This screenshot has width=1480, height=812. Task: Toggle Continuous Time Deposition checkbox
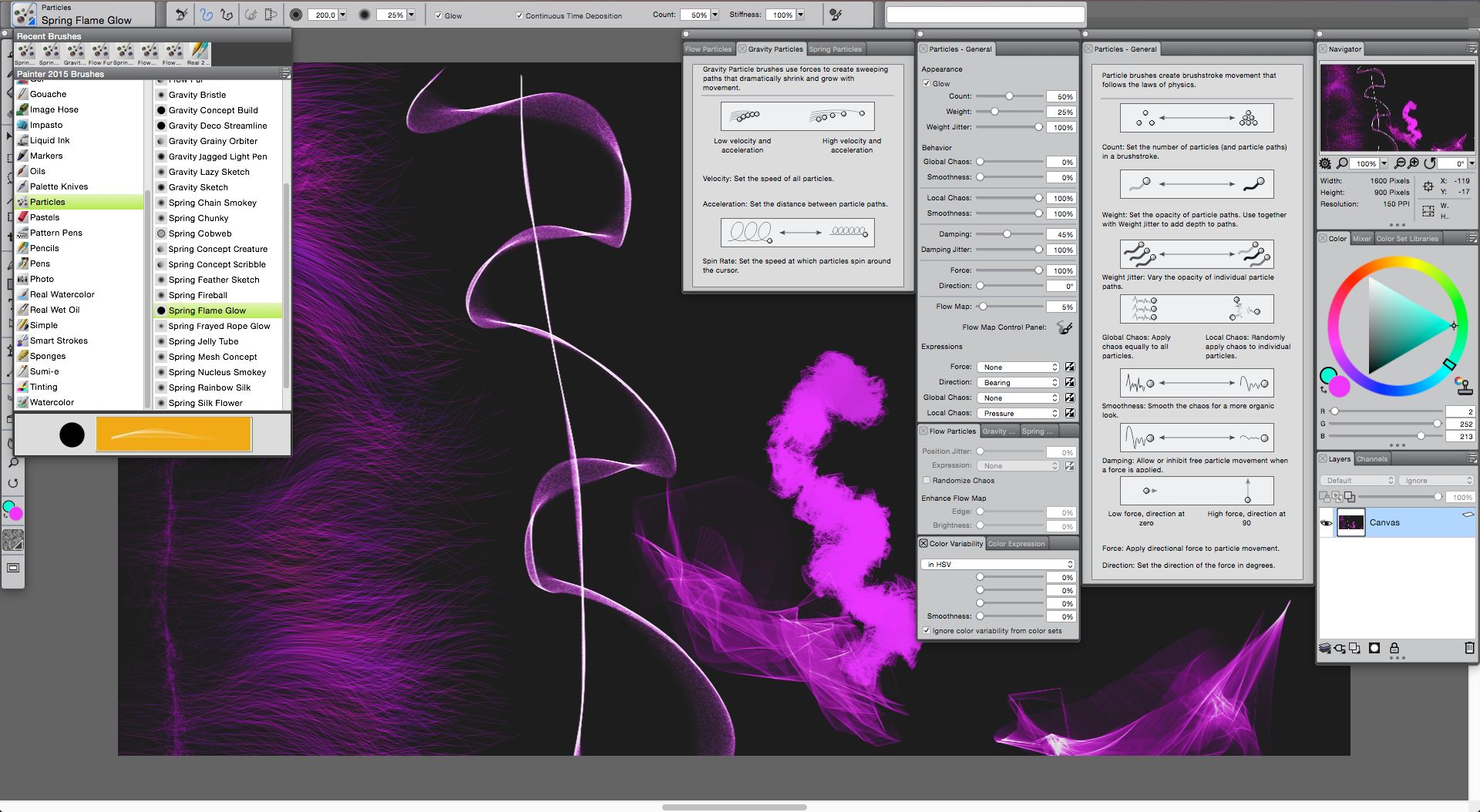click(x=520, y=15)
